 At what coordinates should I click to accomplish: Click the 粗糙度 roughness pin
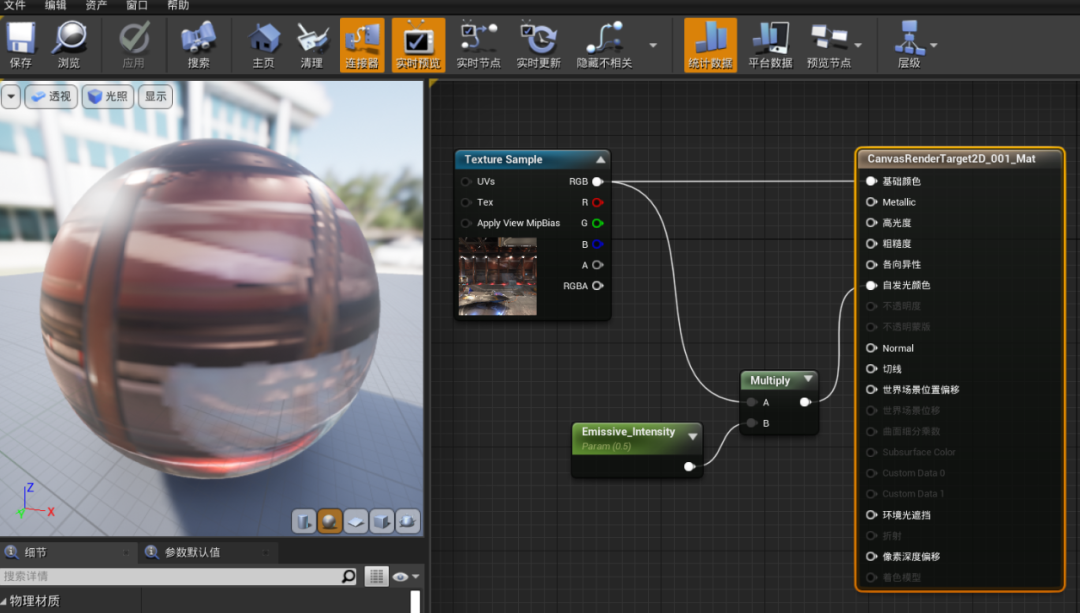coord(871,244)
